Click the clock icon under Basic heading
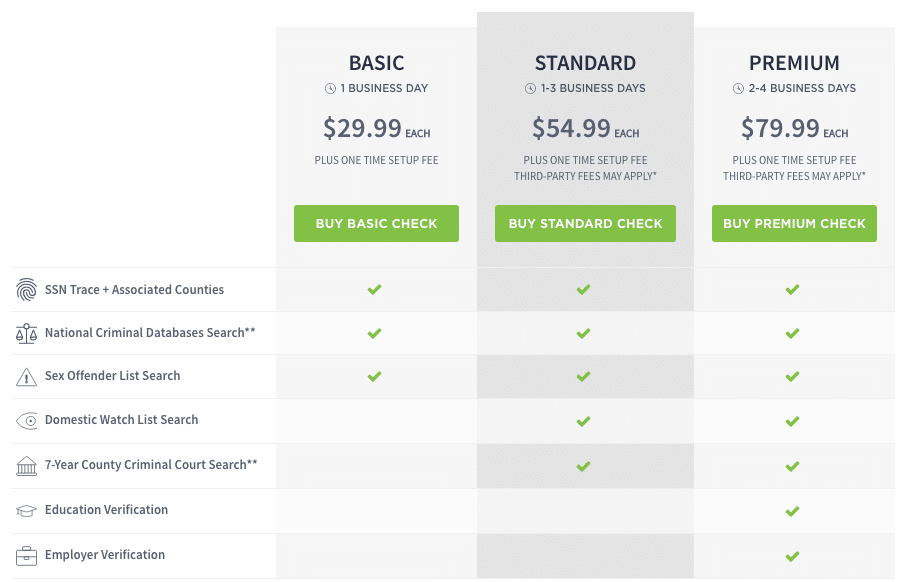910x582 pixels. 330,89
